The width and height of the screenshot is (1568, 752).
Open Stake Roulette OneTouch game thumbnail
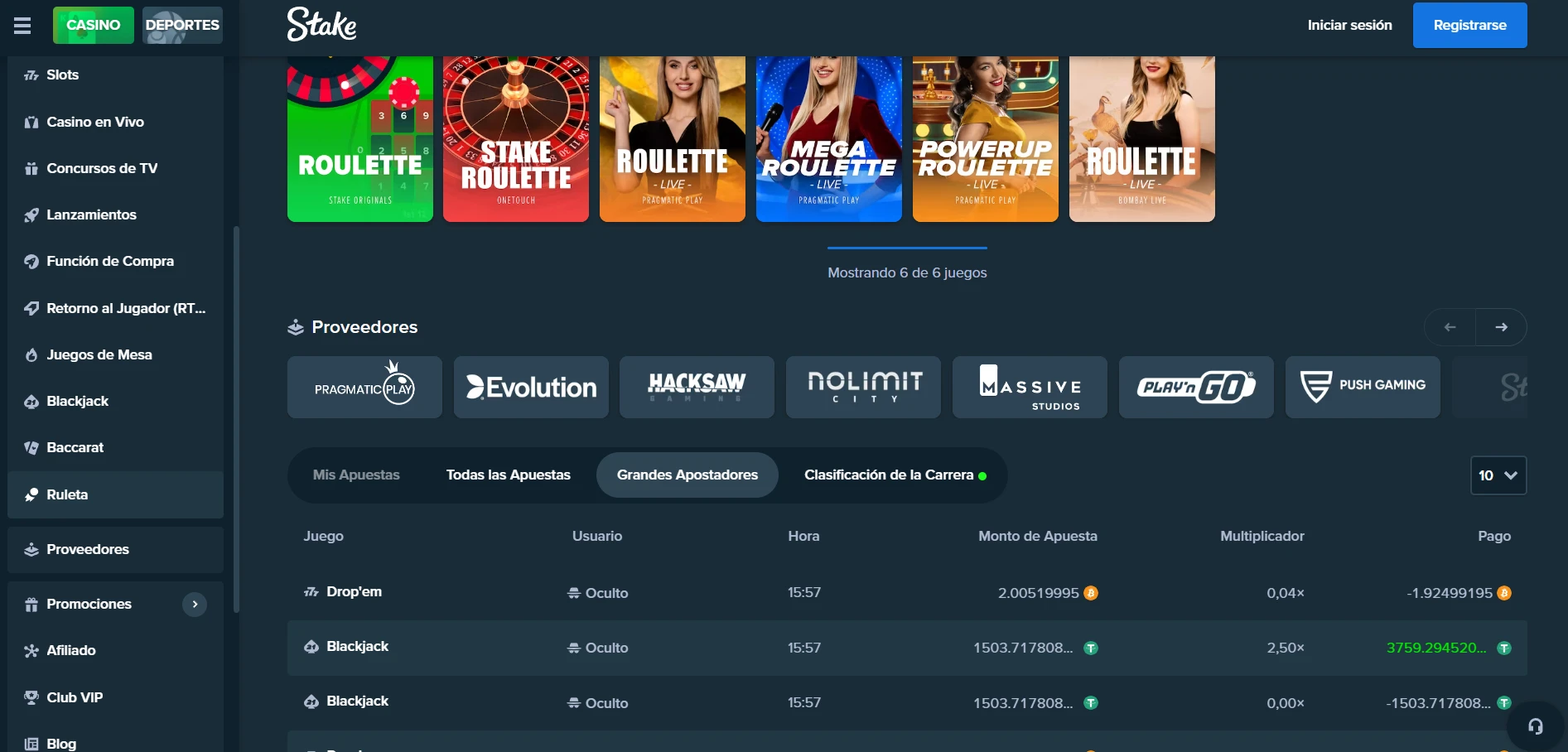[x=516, y=139]
